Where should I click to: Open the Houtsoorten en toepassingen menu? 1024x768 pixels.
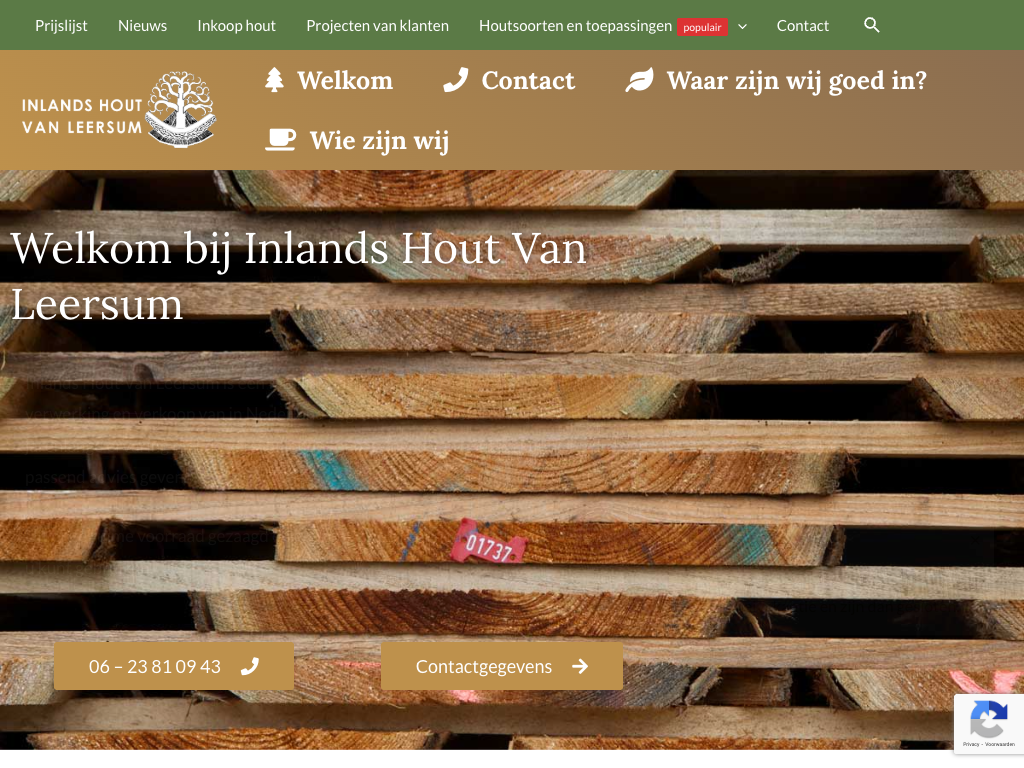[575, 25]
